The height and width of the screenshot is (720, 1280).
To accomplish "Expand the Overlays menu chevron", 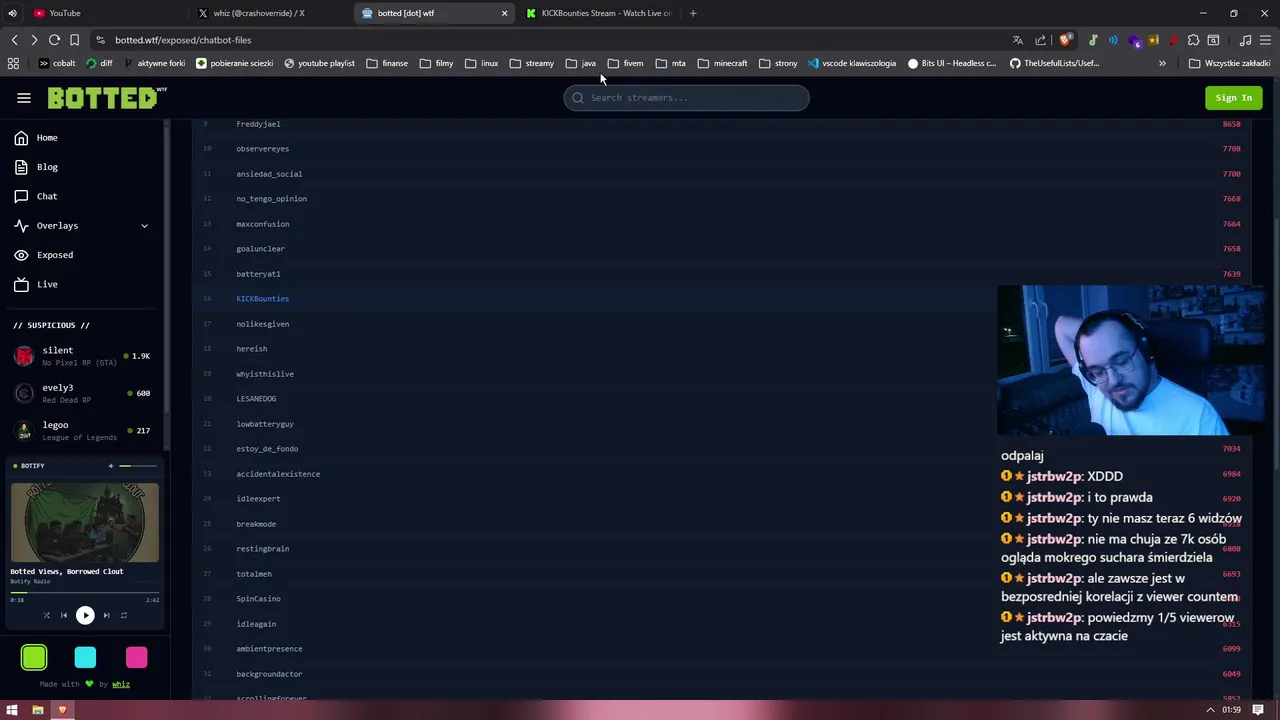I will (144, 226).
